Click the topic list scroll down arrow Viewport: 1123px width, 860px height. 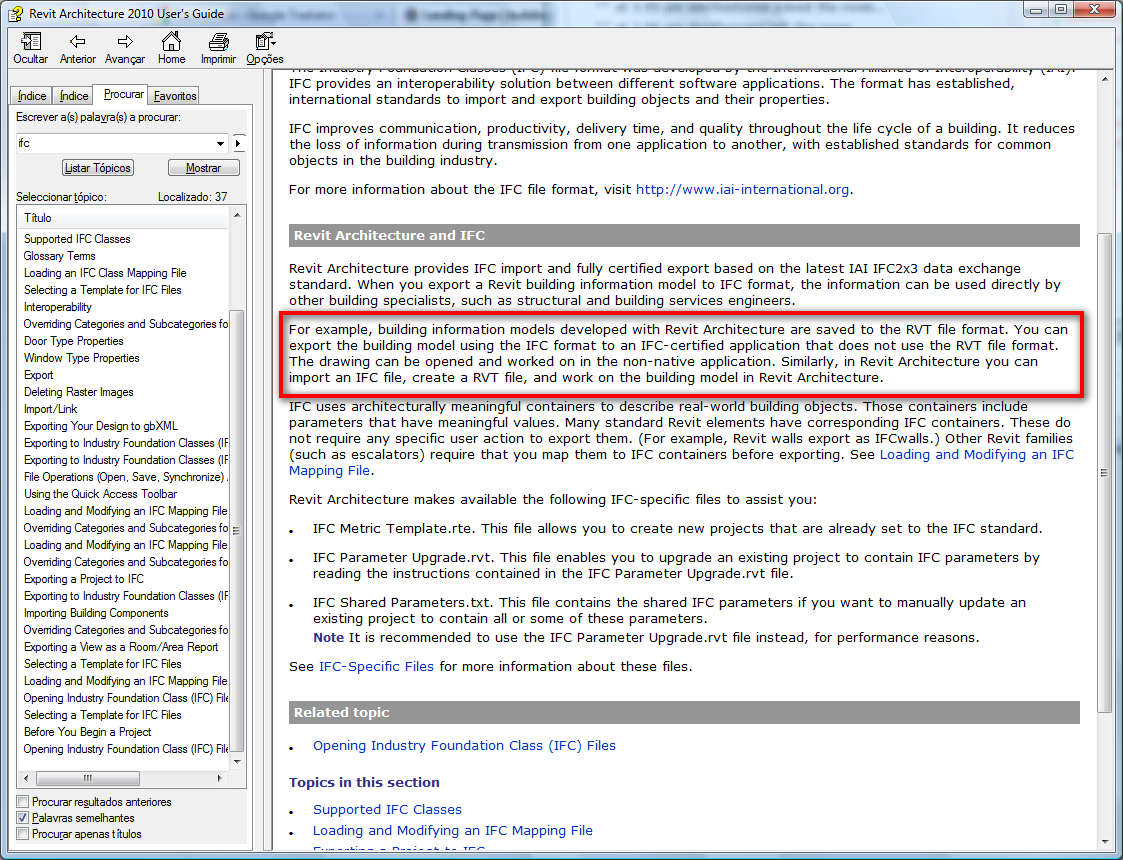tap(238, 761)
